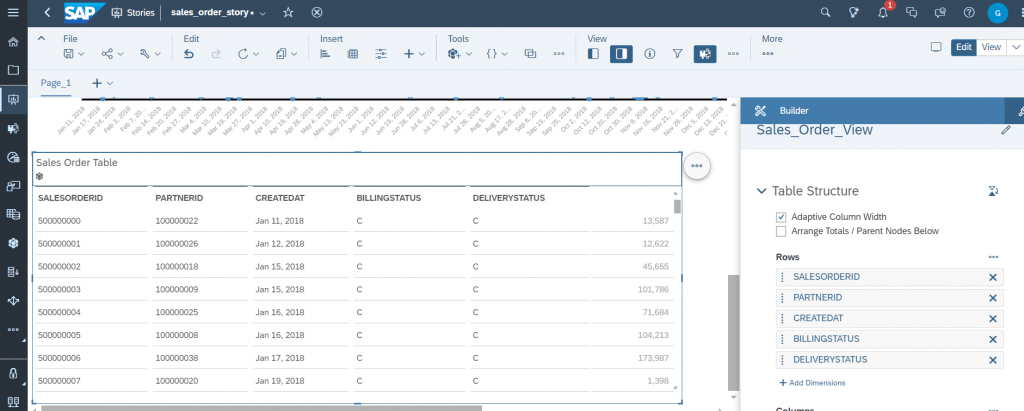Open Sales Order Table more actions button
The image size is (1024, 411).
pyautogui.click(x=697, y=166)
